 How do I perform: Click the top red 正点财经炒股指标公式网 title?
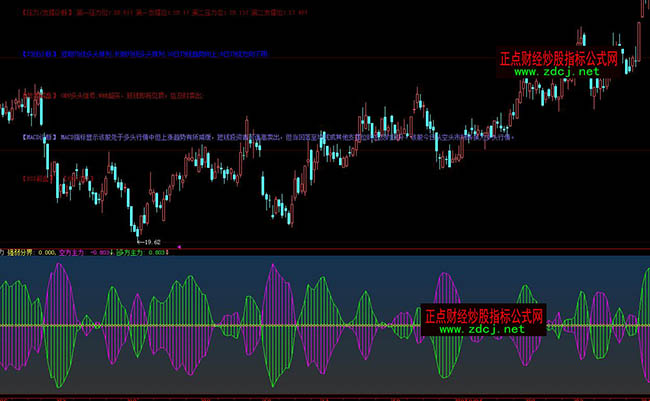coord(558,57)
